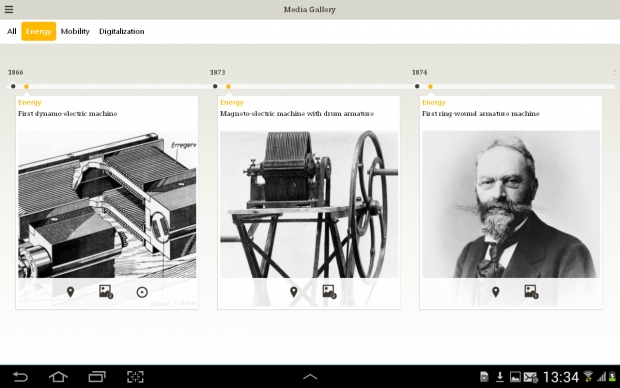620x388 pixels.
Task: Click the Energy label on the 1866 card
Action: (x=30, y=102)
